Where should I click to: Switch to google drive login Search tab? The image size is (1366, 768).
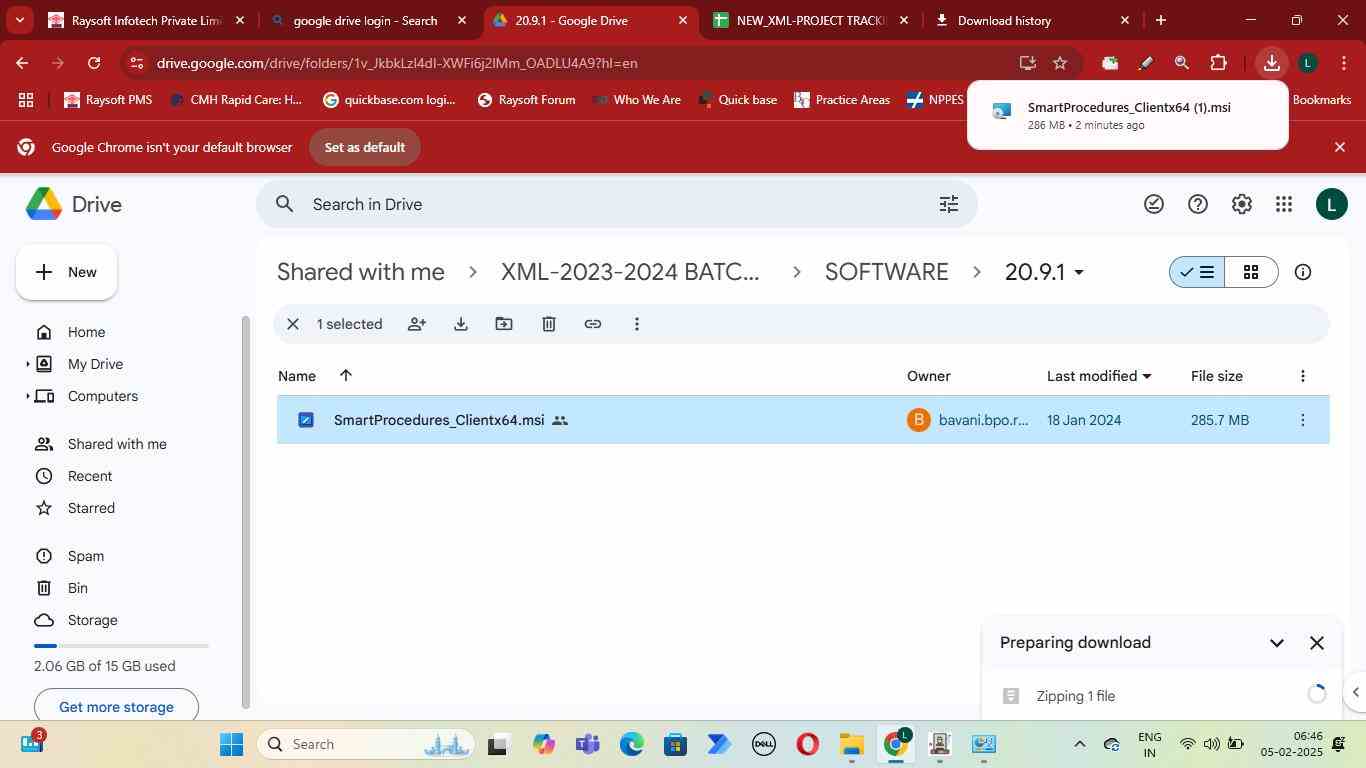coord(369,20)
